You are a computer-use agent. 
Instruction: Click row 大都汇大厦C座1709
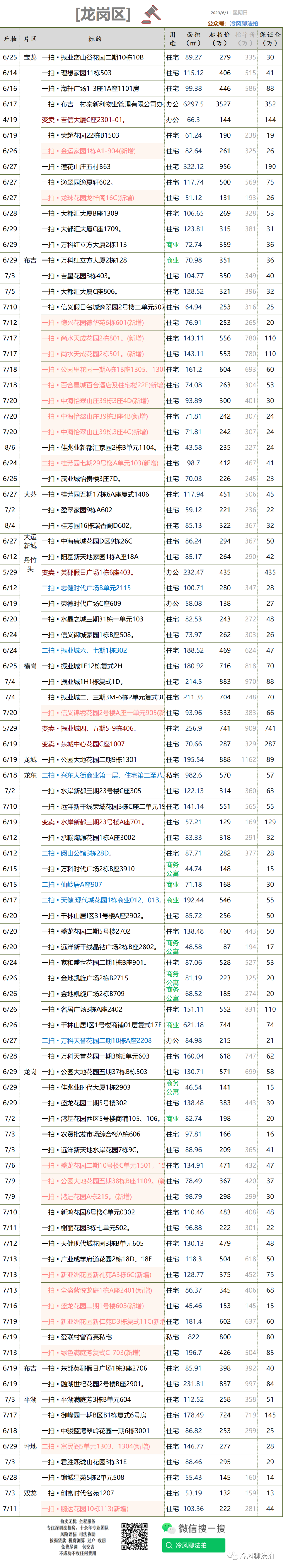[x=141, y=229]
